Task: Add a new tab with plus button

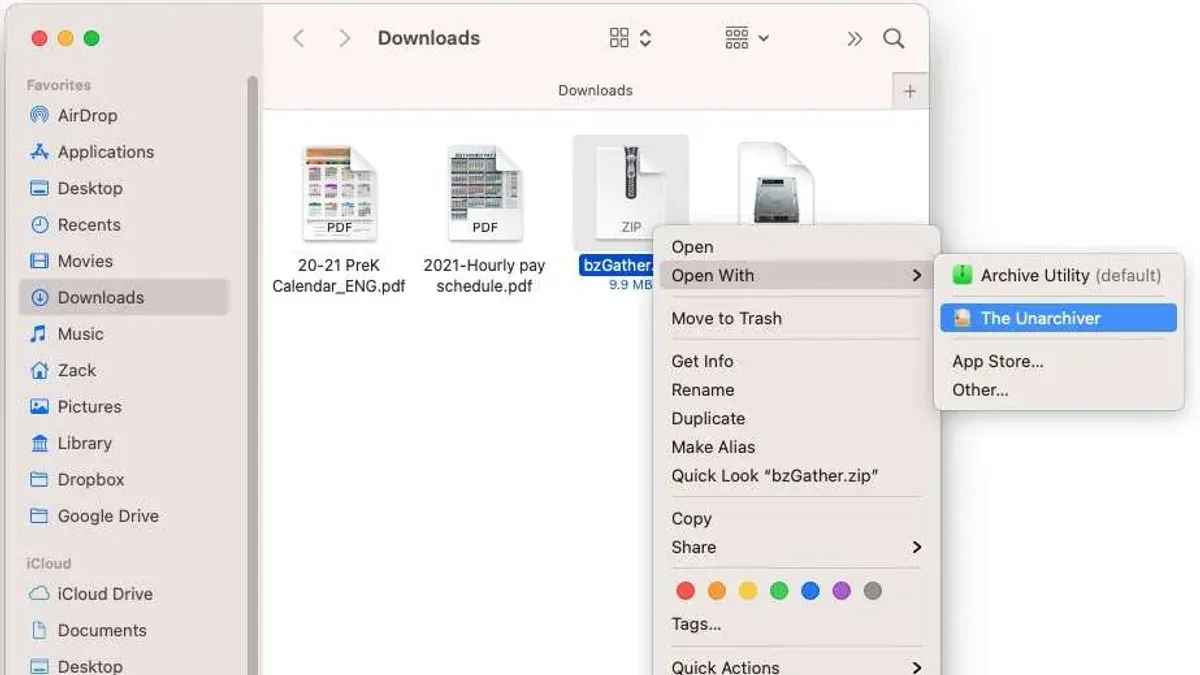Action: 910,91
